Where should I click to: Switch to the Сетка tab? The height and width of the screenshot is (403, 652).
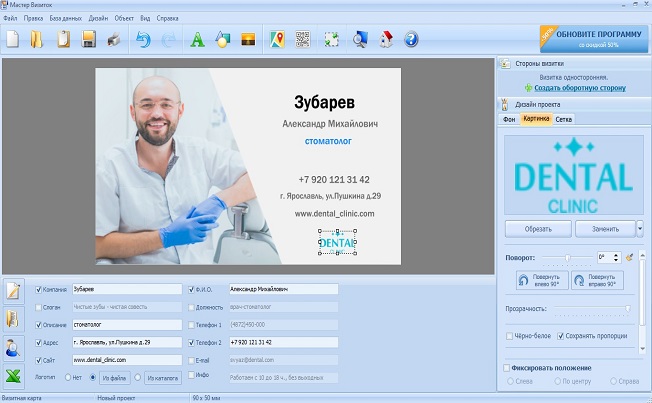pos(563,119)
